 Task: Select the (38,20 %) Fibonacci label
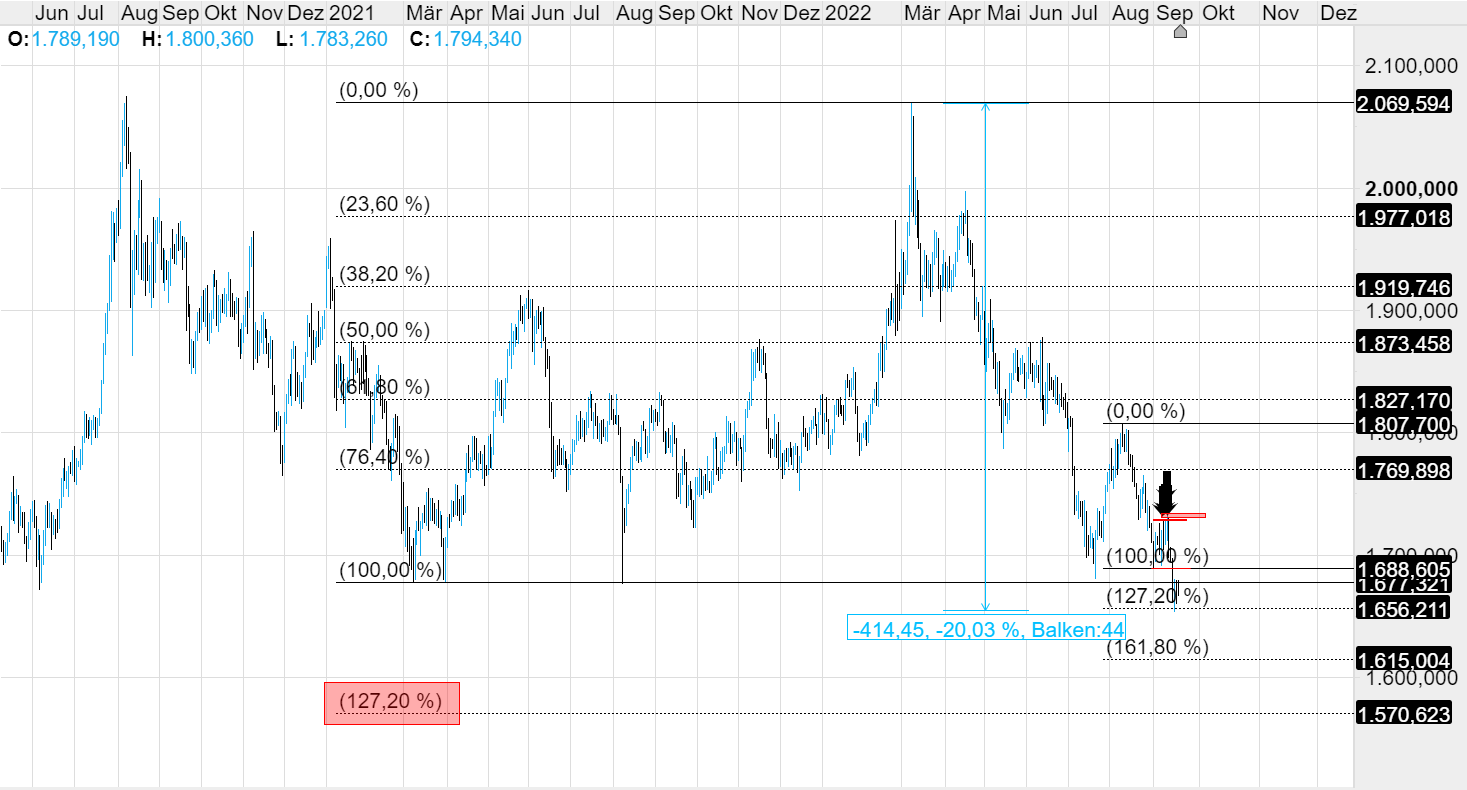[x=385, y=274]
